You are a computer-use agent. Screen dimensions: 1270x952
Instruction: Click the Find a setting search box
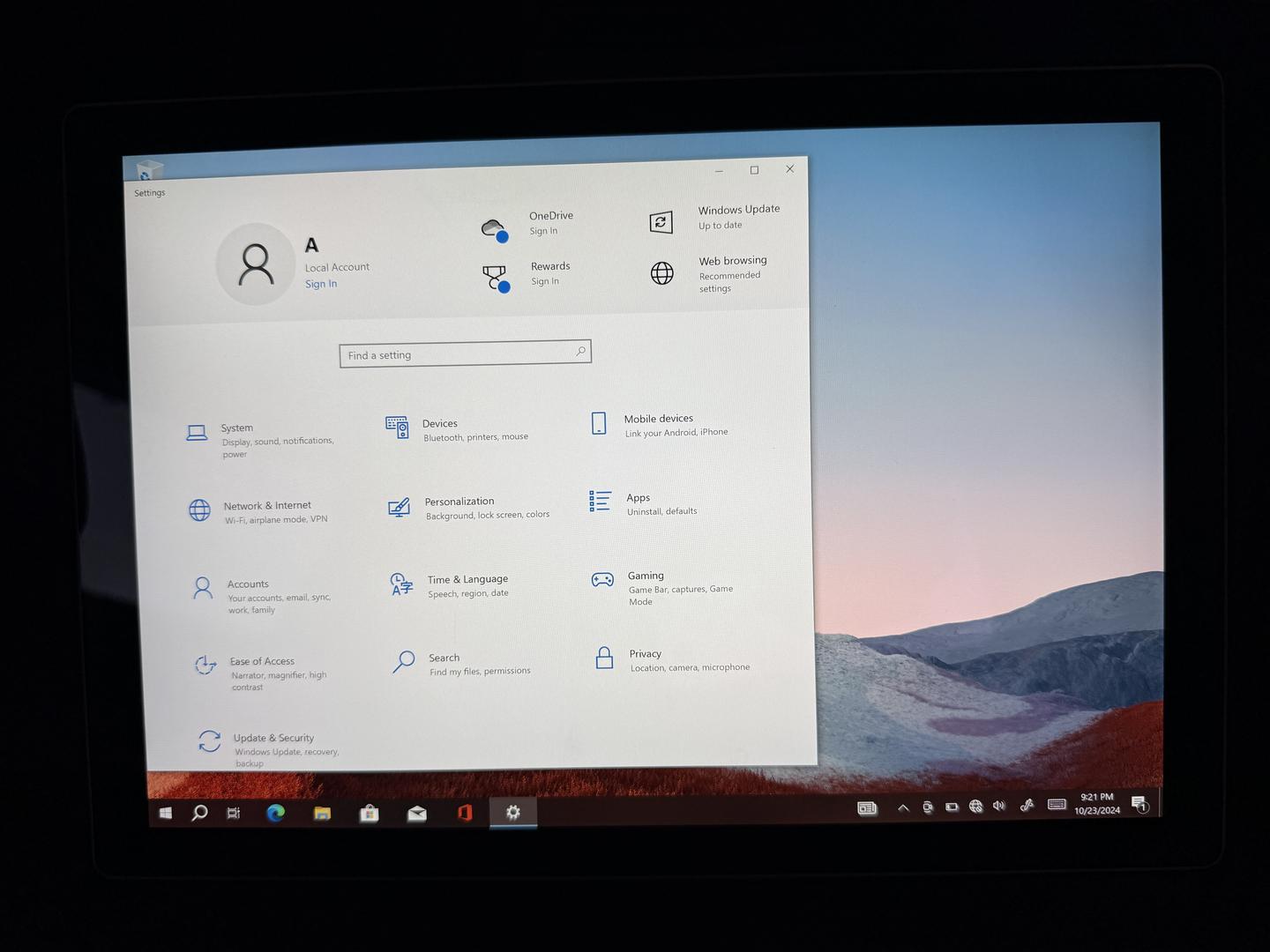coord(465,353)
